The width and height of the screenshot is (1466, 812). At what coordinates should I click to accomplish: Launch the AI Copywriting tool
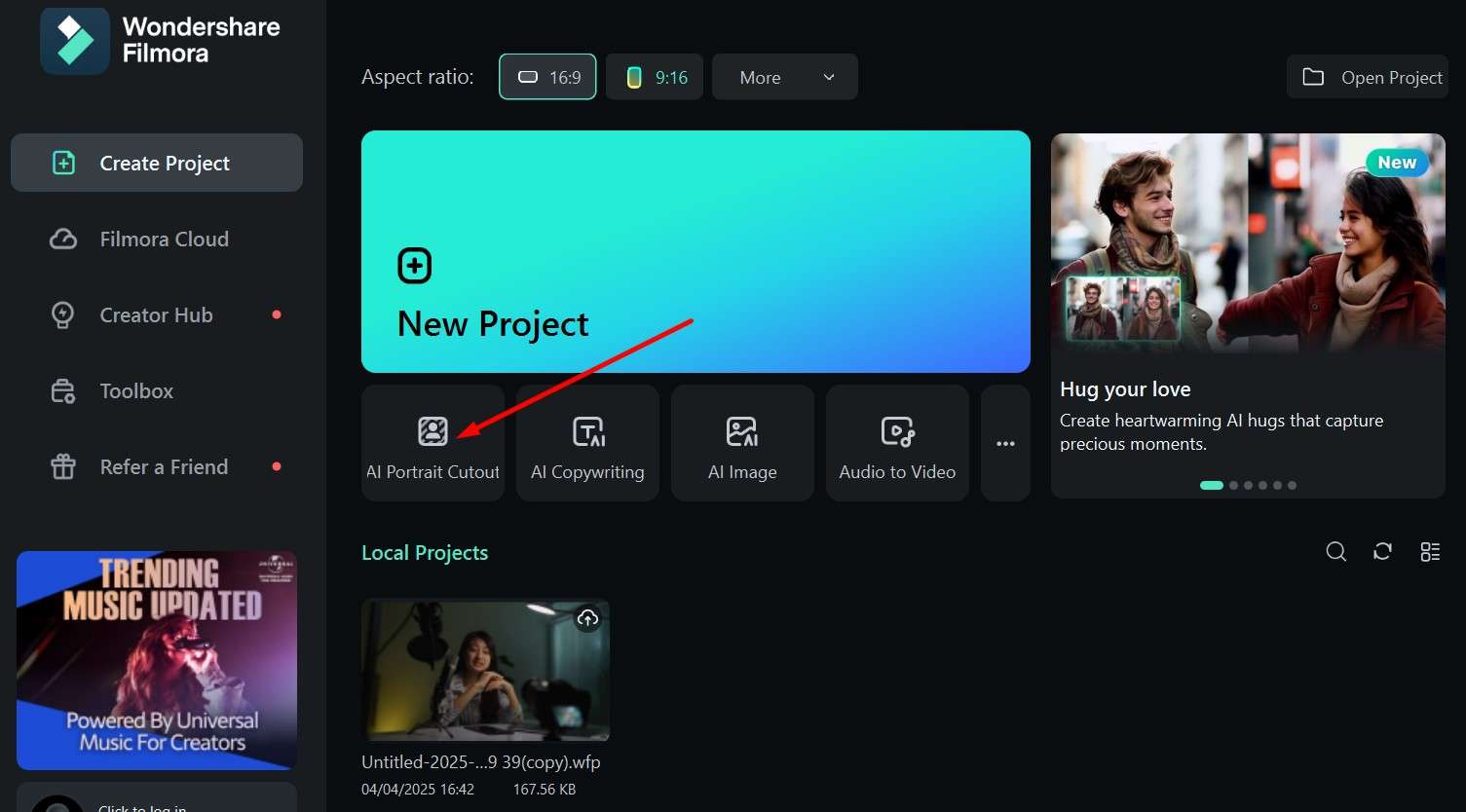pyautogui.click(x=587, y=443)
